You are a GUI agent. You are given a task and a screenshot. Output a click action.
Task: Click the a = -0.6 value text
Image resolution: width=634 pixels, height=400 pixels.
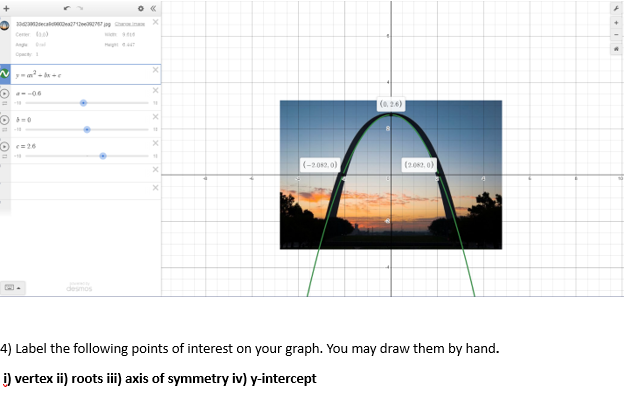[29, 93]
